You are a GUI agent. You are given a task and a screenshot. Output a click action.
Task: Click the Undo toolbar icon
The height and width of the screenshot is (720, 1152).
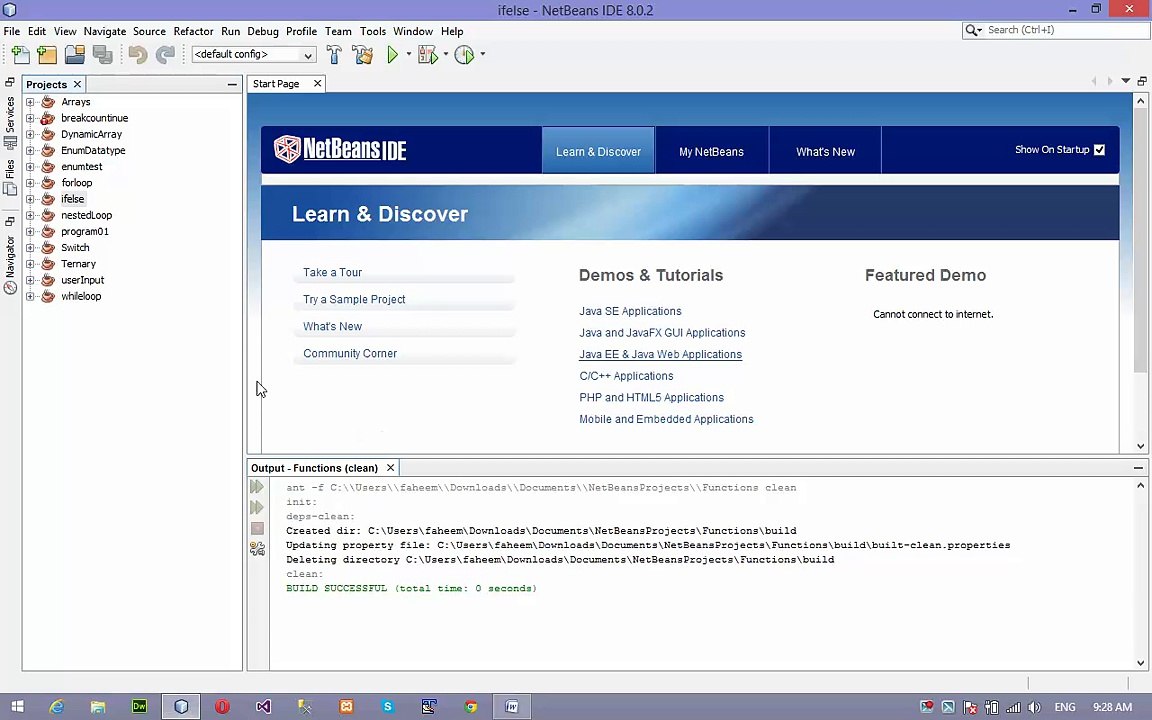[x=137, y=54]
